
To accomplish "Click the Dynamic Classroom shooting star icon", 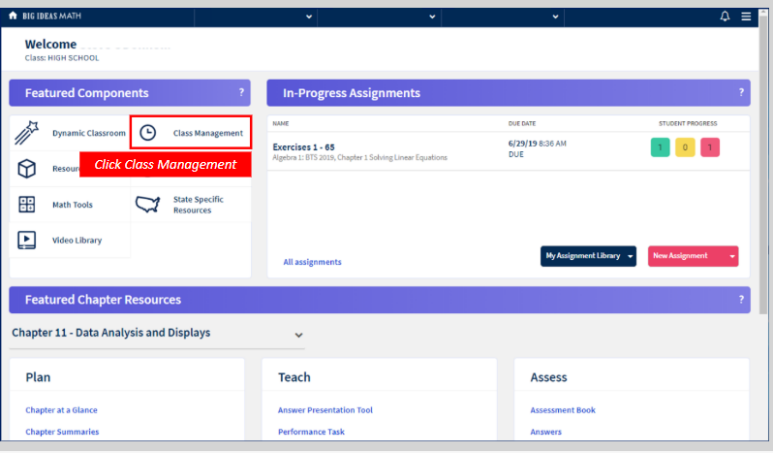I will pyautogui.click(x=27, y=134).
